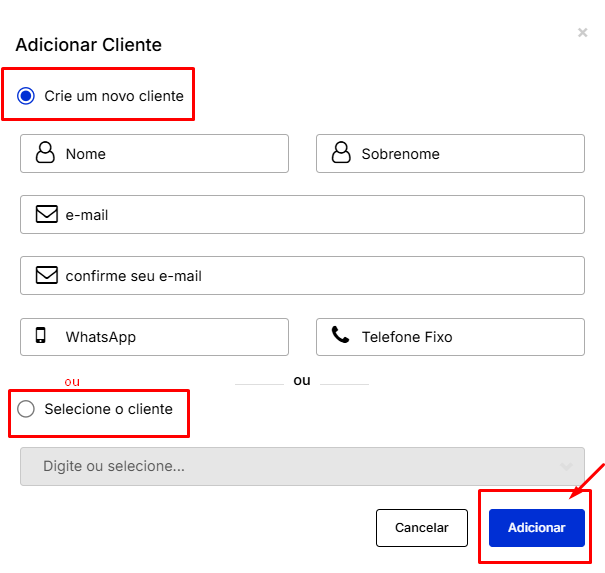Select the 'Crie um novo cliente' radio button
605x573 pixels.
(x=26, y=96)
